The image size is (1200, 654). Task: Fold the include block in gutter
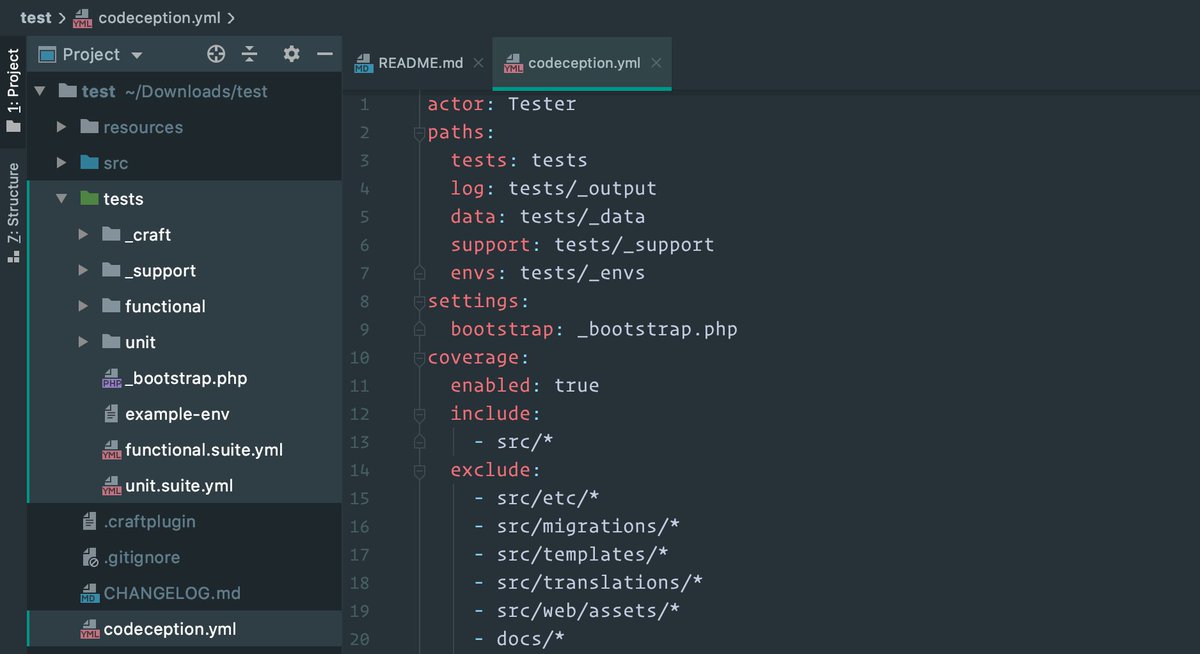(x=419, y=413)
